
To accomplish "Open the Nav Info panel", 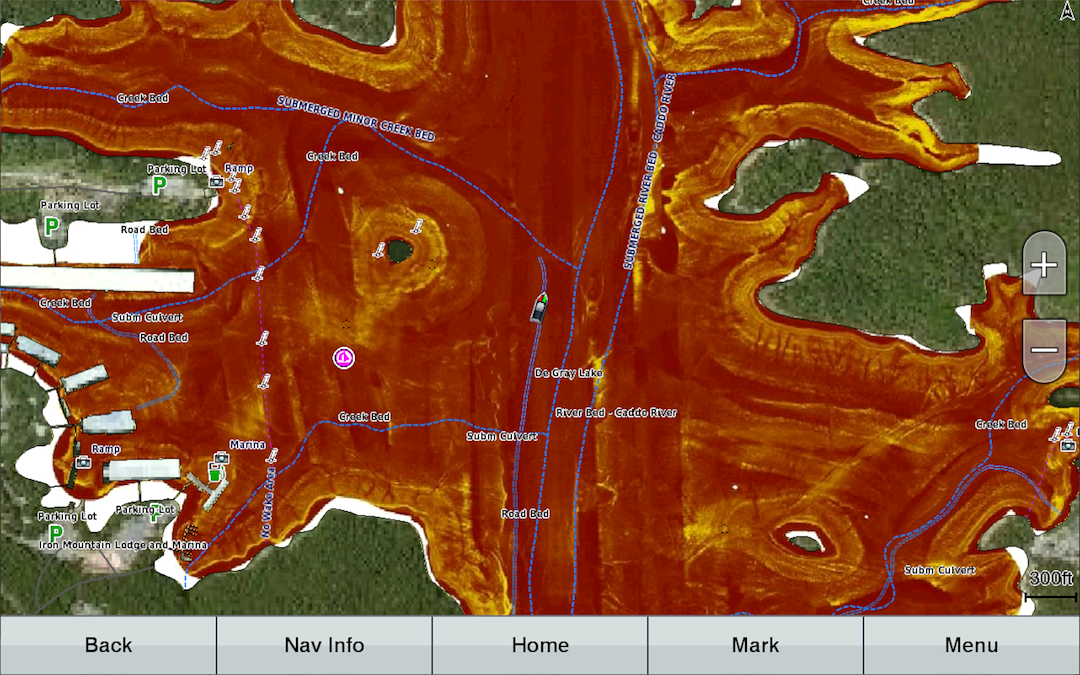I will (x=324, y=645).
